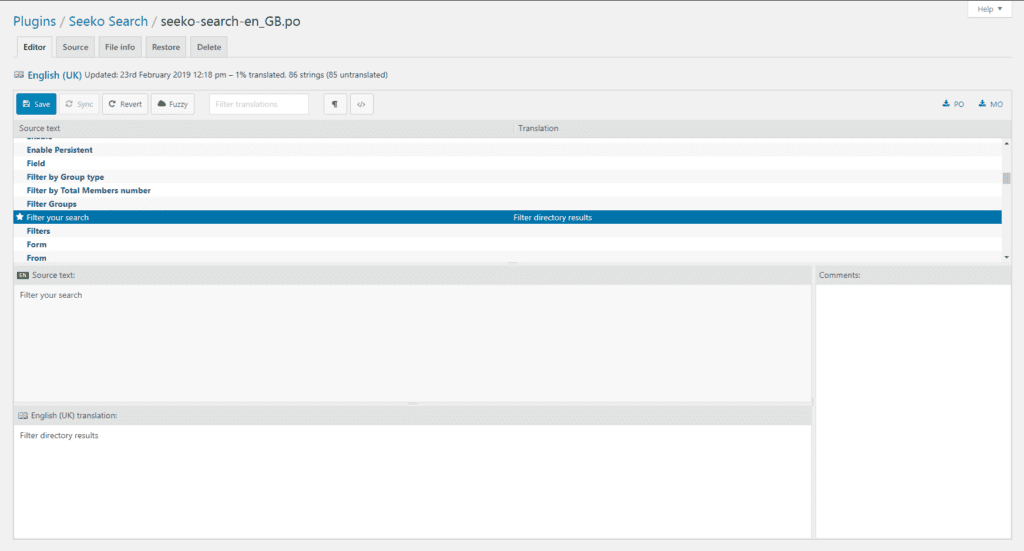Select the Form string row
Viewport: 1024px width, 551px height.
pos(507,244)
